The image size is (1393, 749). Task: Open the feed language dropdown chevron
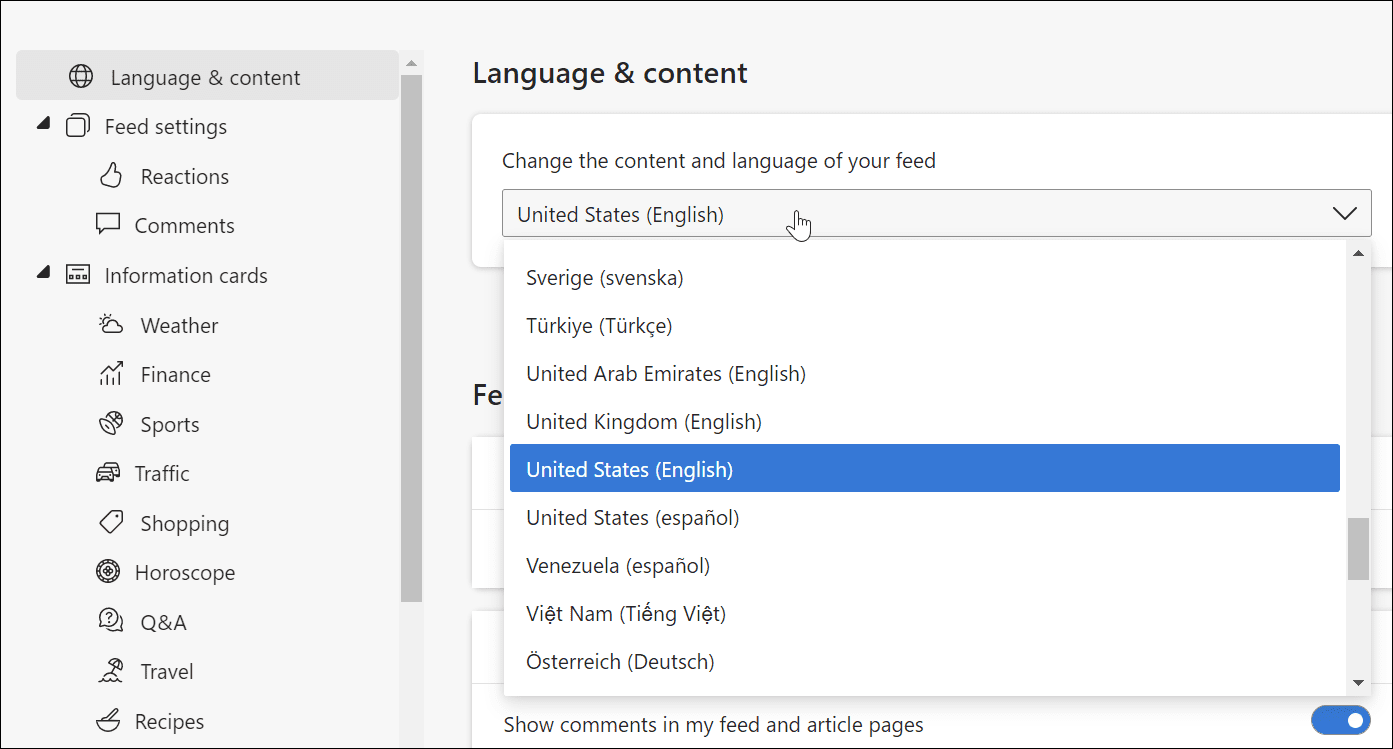pyautogui.click(x=1344, y=213)
